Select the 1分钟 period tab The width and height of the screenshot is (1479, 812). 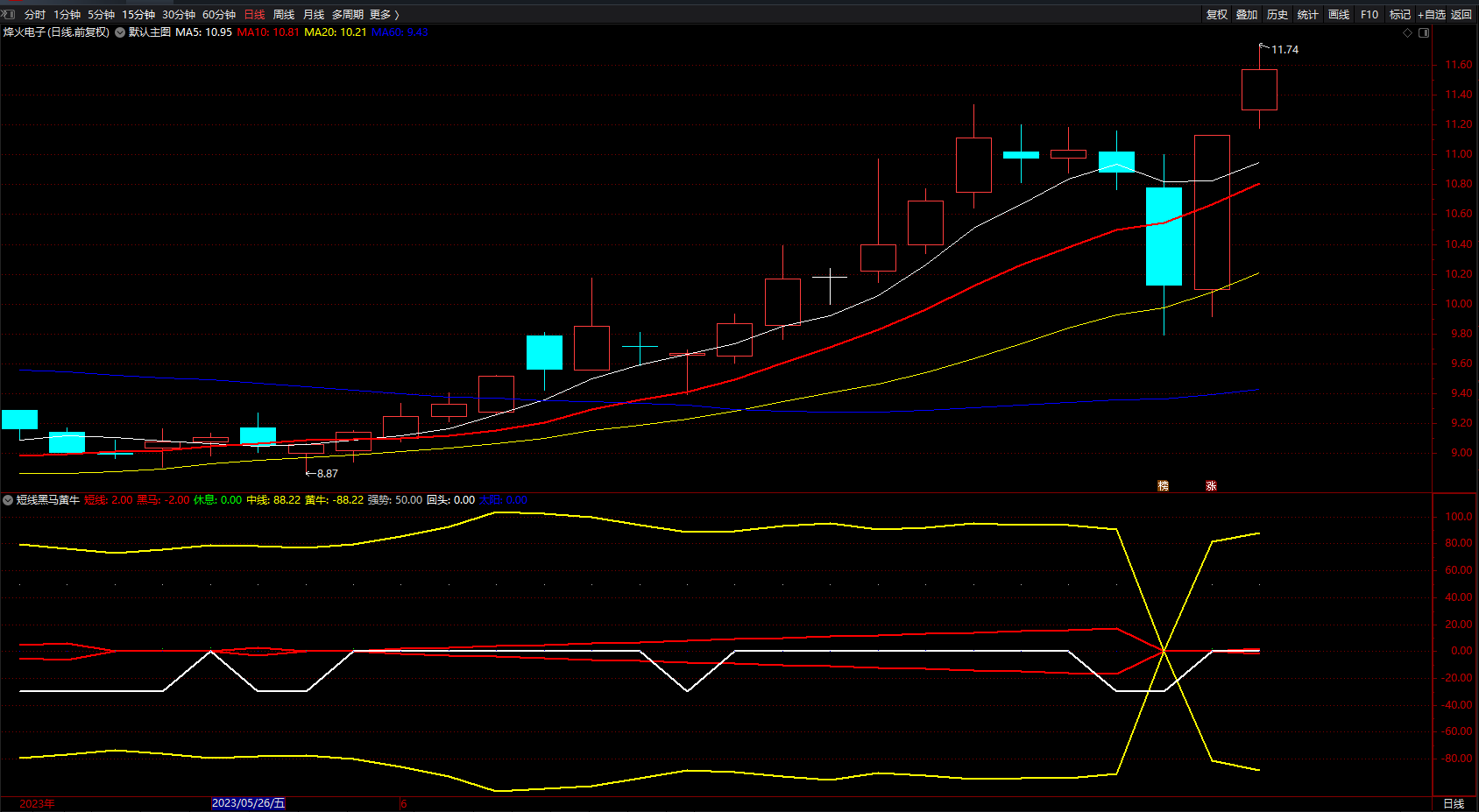67,15
